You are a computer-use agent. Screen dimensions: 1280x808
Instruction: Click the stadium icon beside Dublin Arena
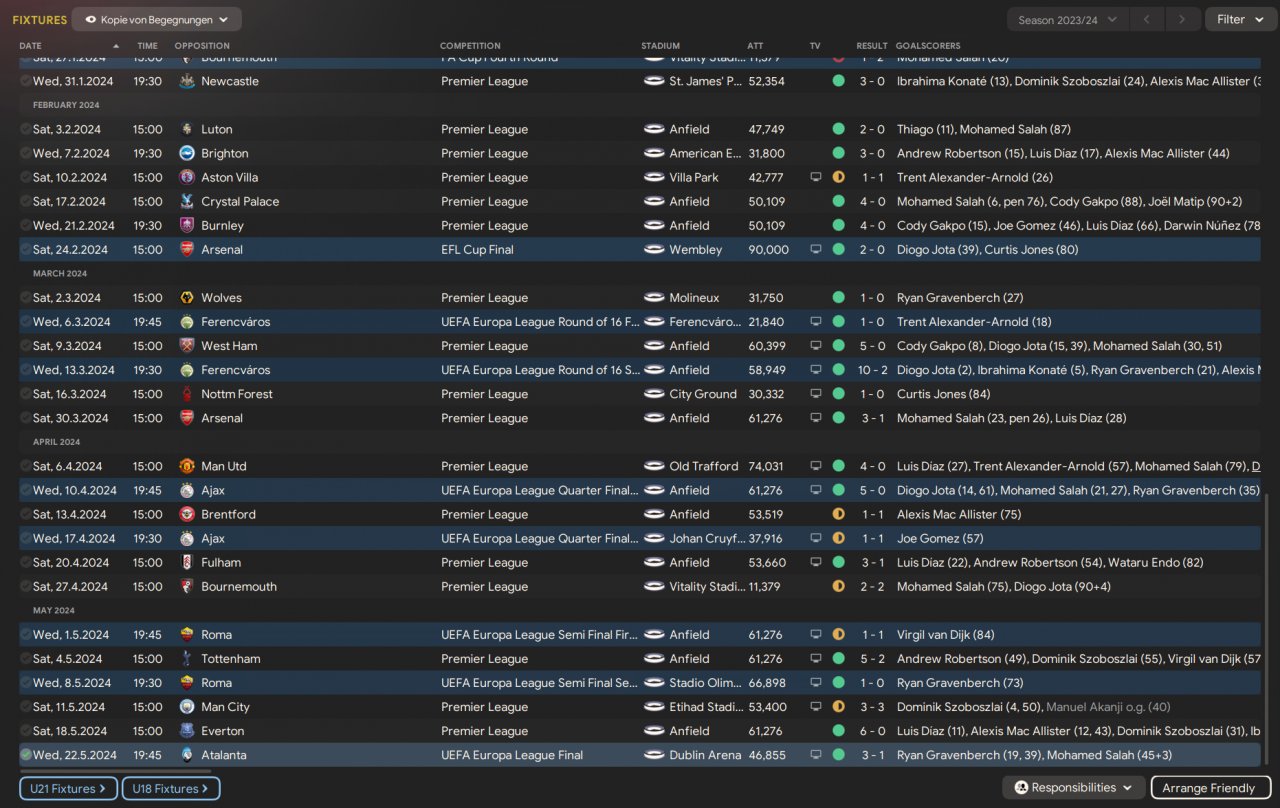[654, 755]
